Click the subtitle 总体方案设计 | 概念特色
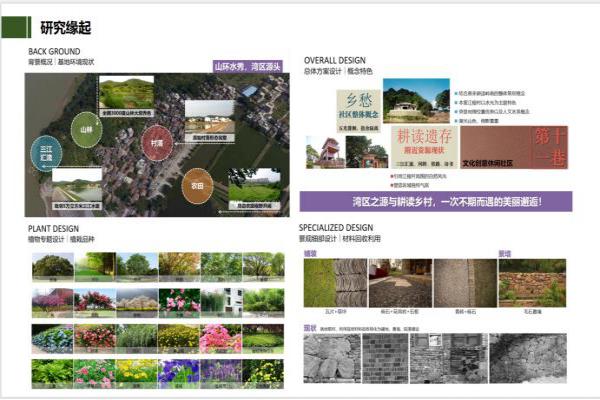Screen dimensions: 600x400 point(338,71)
